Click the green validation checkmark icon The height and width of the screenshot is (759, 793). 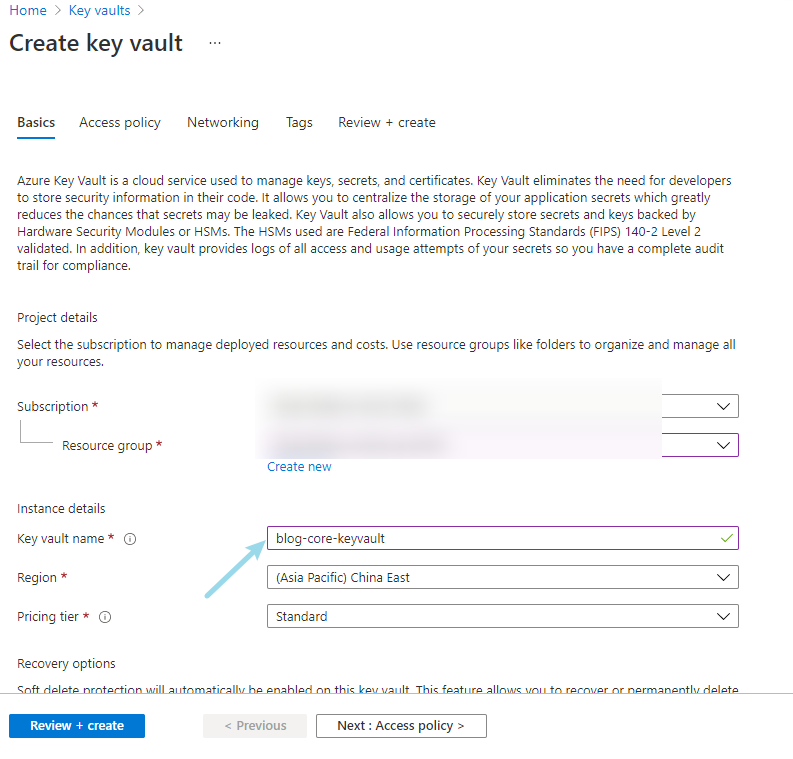click(x=727, y=538)
